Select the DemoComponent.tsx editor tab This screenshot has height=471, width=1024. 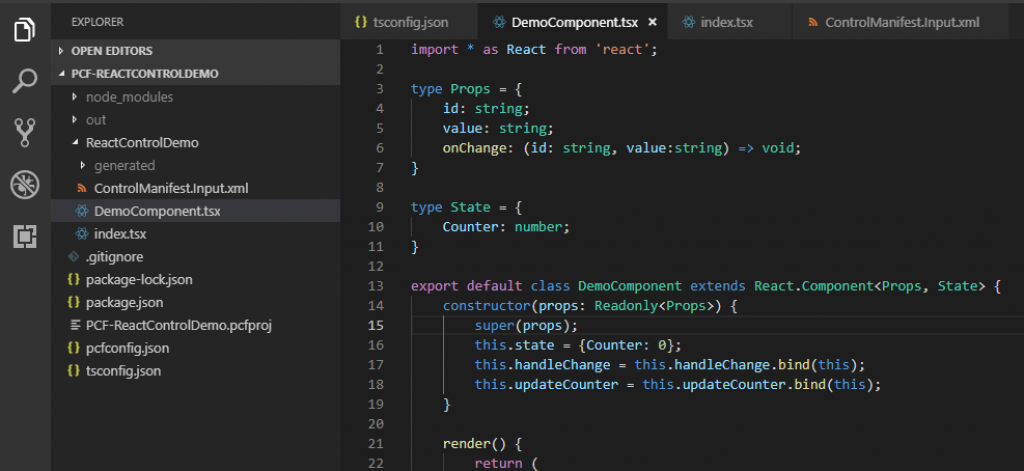click(x=573, y=22)
